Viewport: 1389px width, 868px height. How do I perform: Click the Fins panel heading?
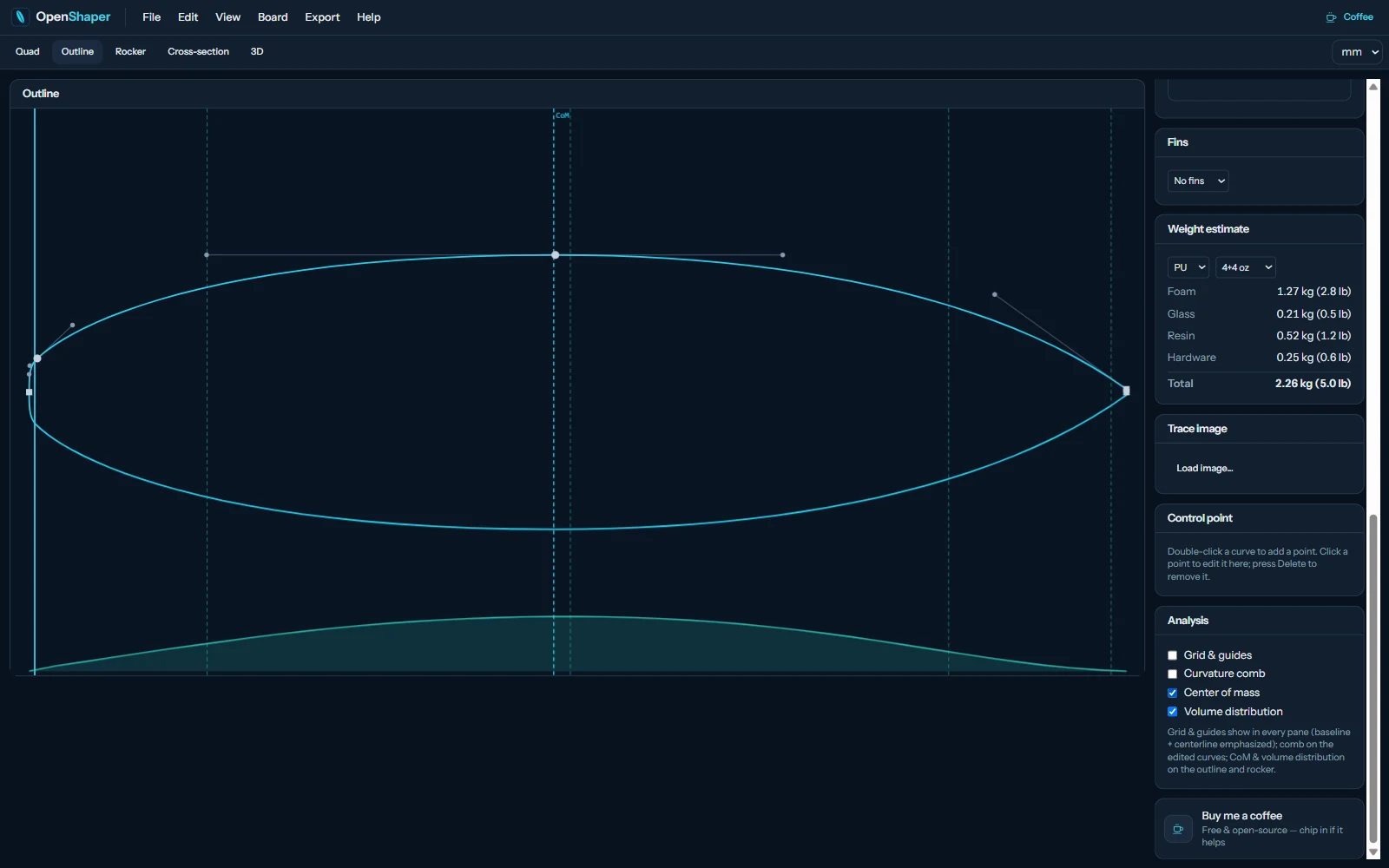pos(1177,142)
